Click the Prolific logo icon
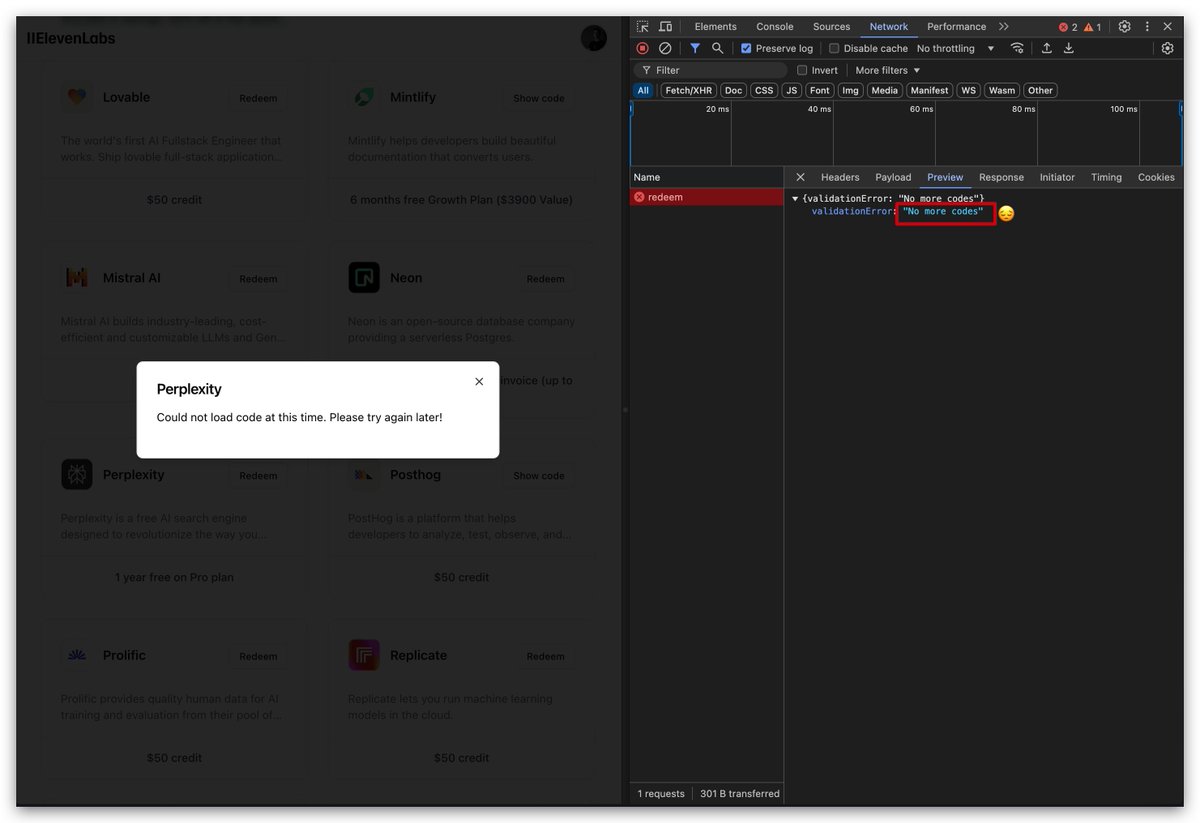Image resolution: width=1200 pixels, height=823 pixels. click(x=77, y=655)
